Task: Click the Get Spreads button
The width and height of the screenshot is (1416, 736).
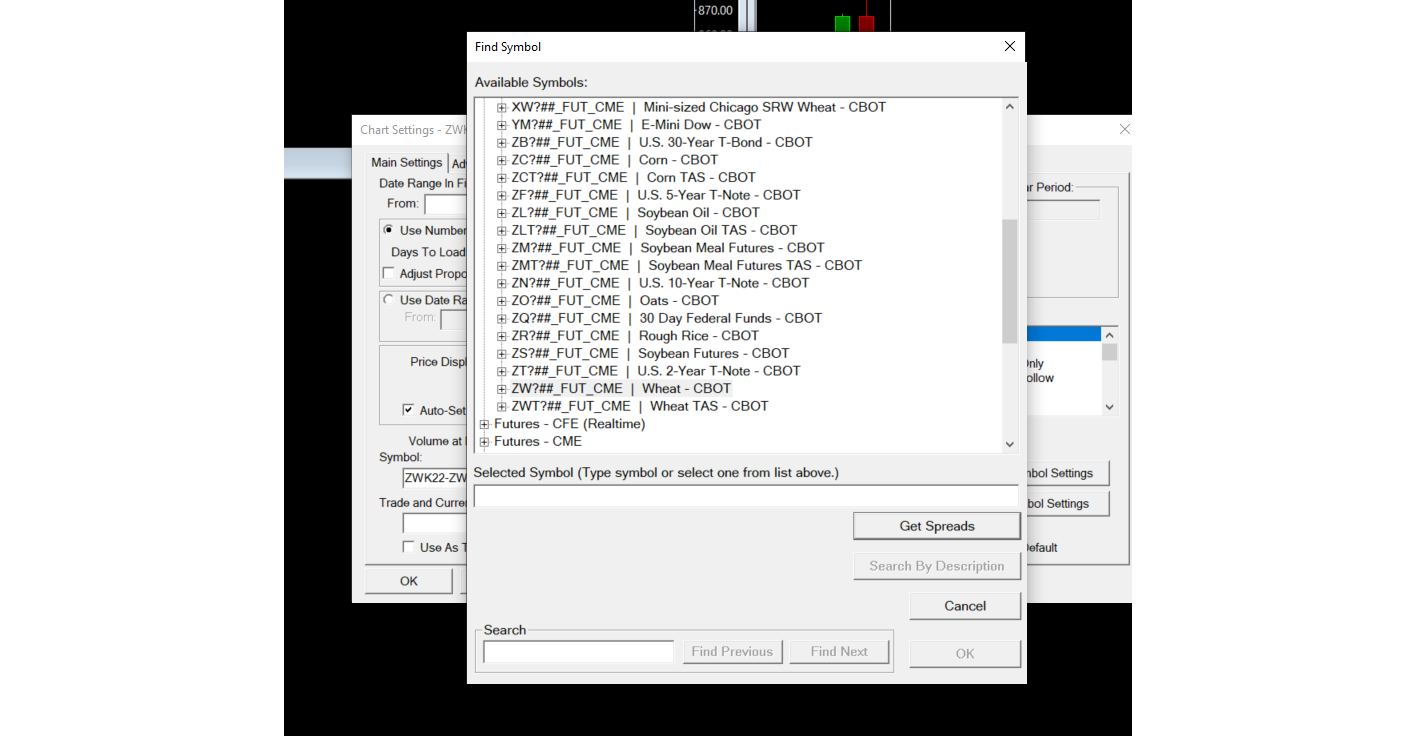Action: pos(937,526)
